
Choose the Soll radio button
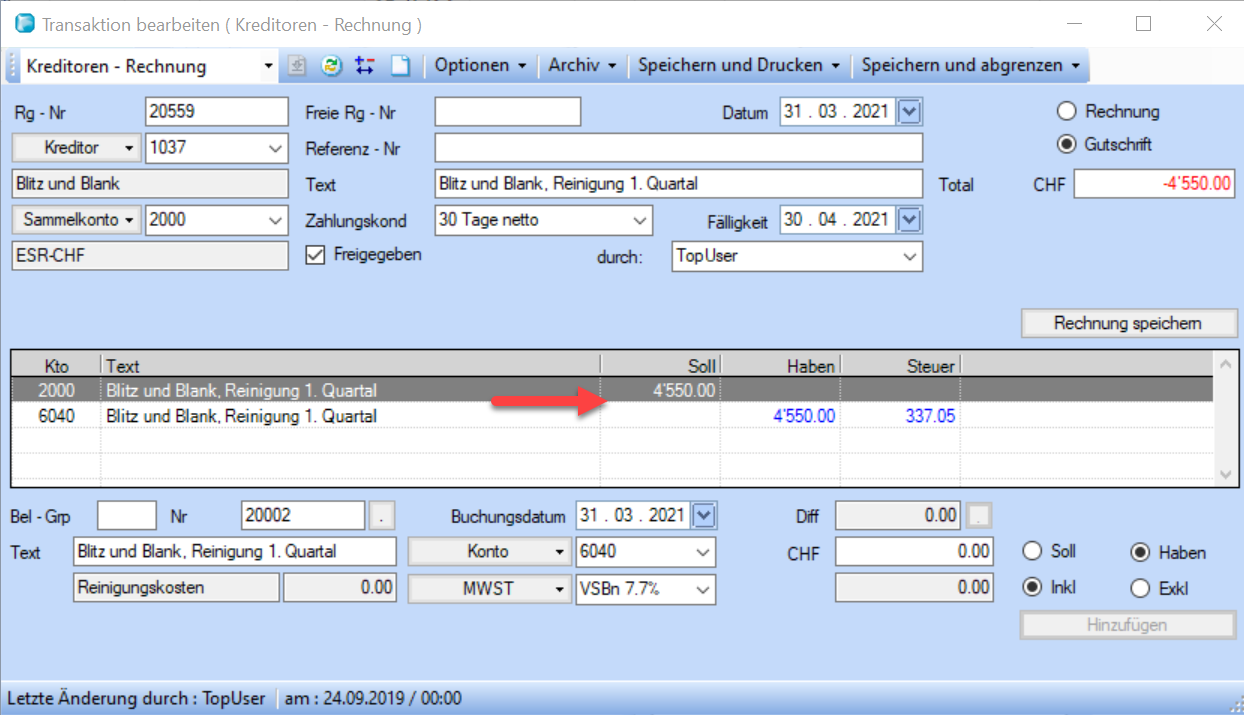click(1032, 552)
